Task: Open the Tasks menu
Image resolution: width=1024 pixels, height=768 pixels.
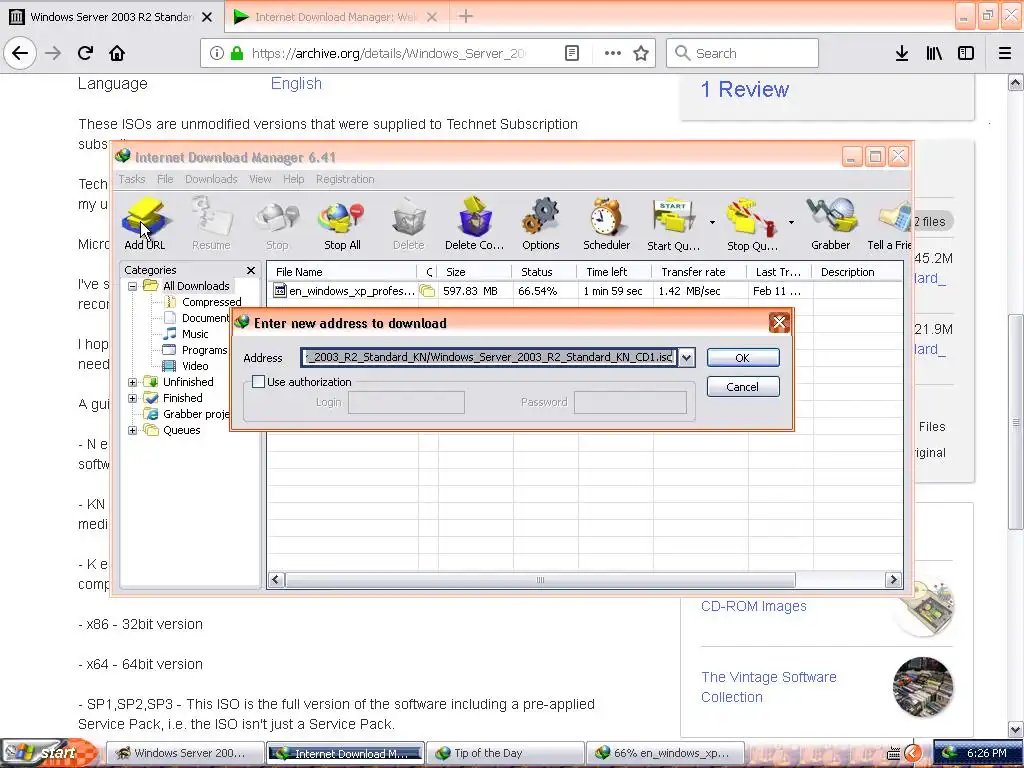Action: pos(132,179)
